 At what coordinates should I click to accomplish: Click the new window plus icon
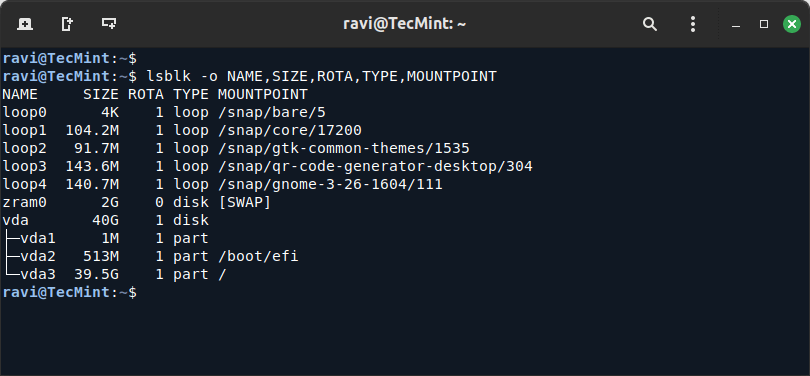pyautogui.click(x=109, y=24)
